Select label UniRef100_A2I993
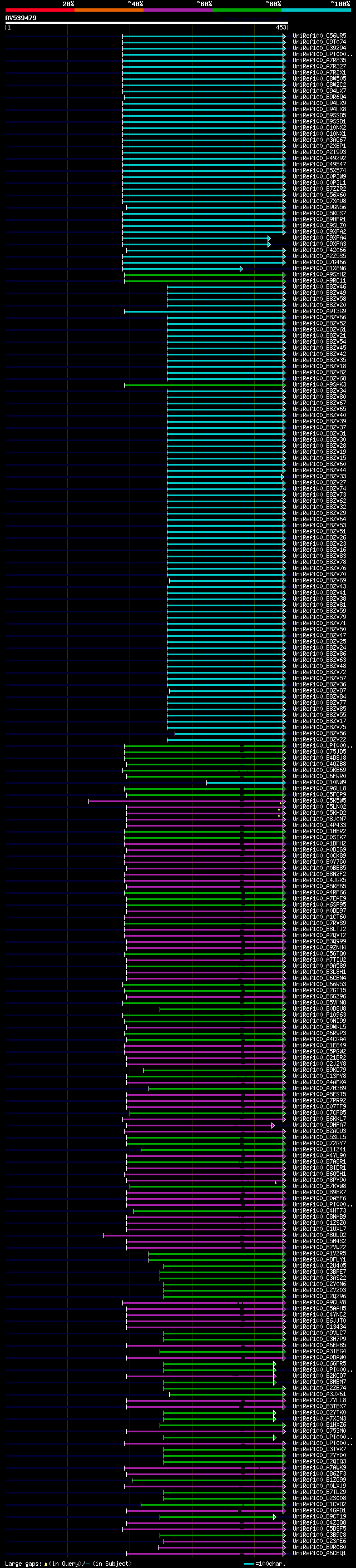Viewport: 356px width, 1568px height. point(319,152)
